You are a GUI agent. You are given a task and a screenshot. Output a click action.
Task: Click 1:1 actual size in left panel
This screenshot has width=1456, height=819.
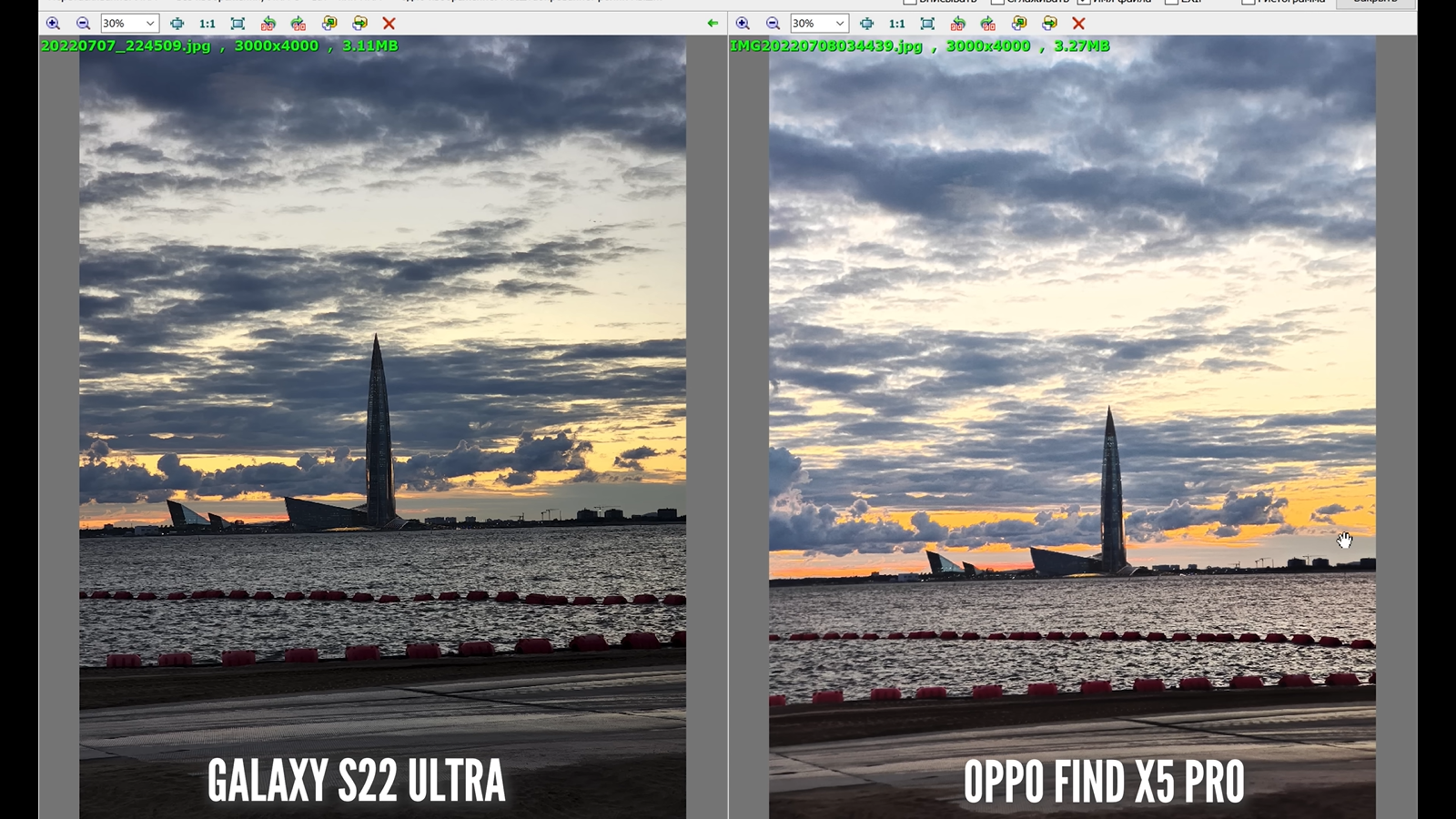207,24
